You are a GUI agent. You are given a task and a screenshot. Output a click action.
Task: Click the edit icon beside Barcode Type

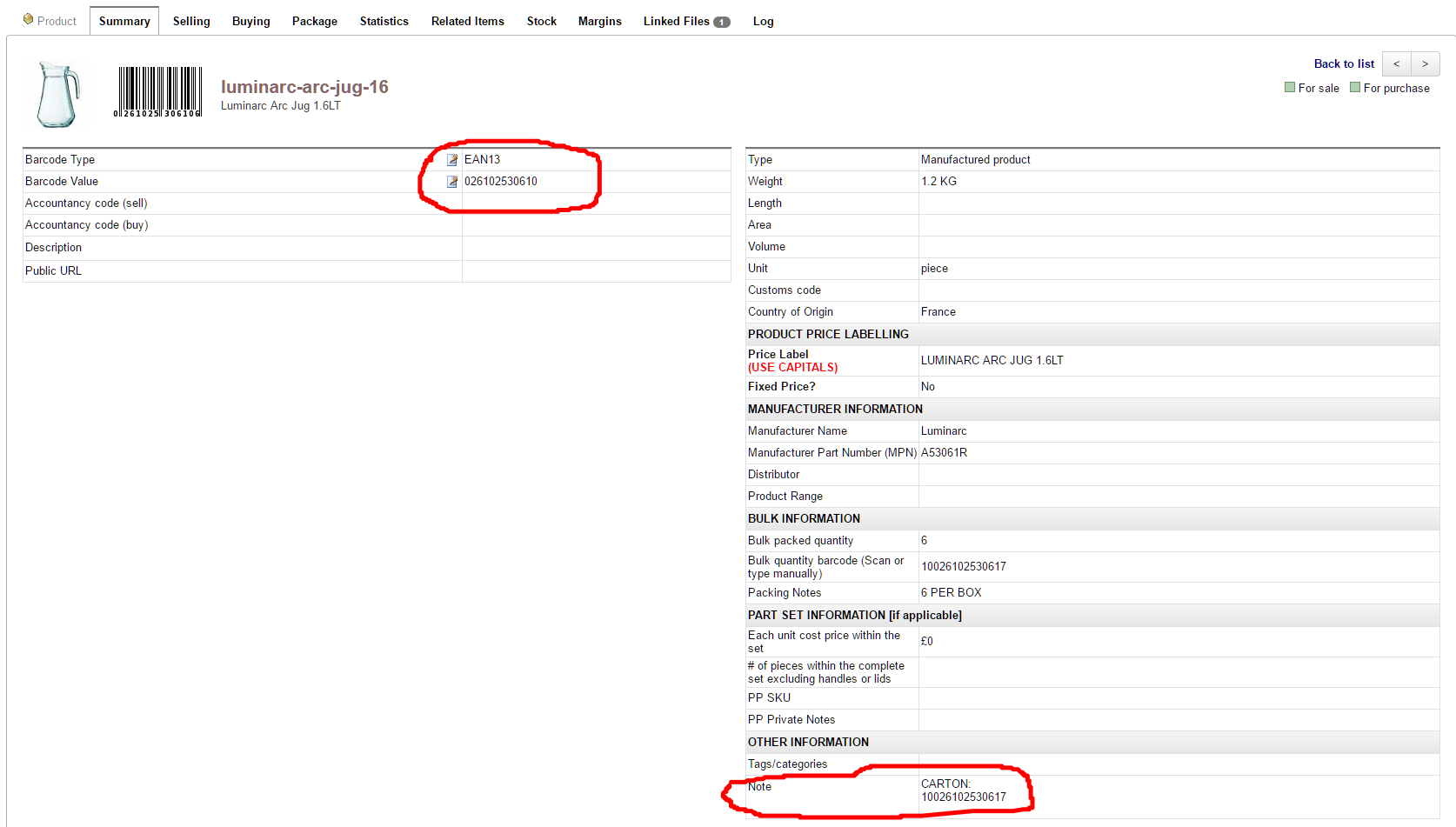(452, 160)
